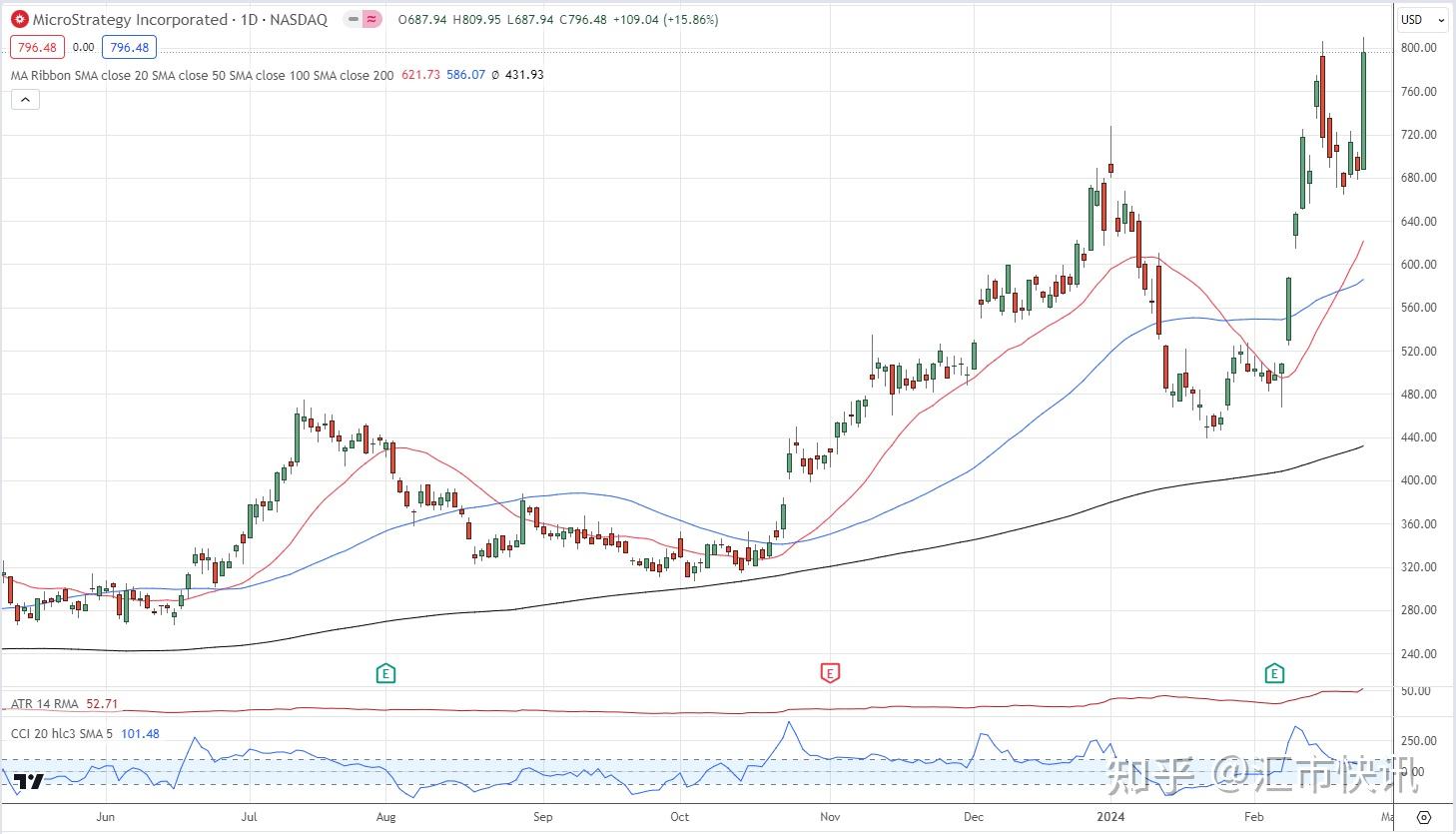1456x834 pixels.
Task: Click the Feb label on time axis
Action: [x=1254, y=816]
